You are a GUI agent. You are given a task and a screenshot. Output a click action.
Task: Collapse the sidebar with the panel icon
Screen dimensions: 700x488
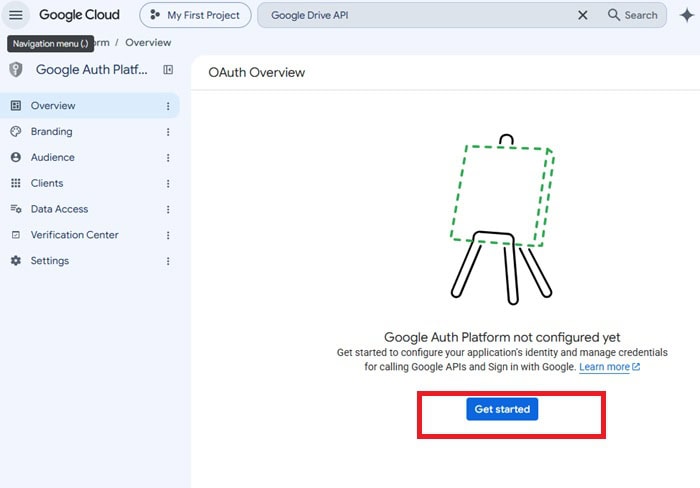(x=168, y=70)
